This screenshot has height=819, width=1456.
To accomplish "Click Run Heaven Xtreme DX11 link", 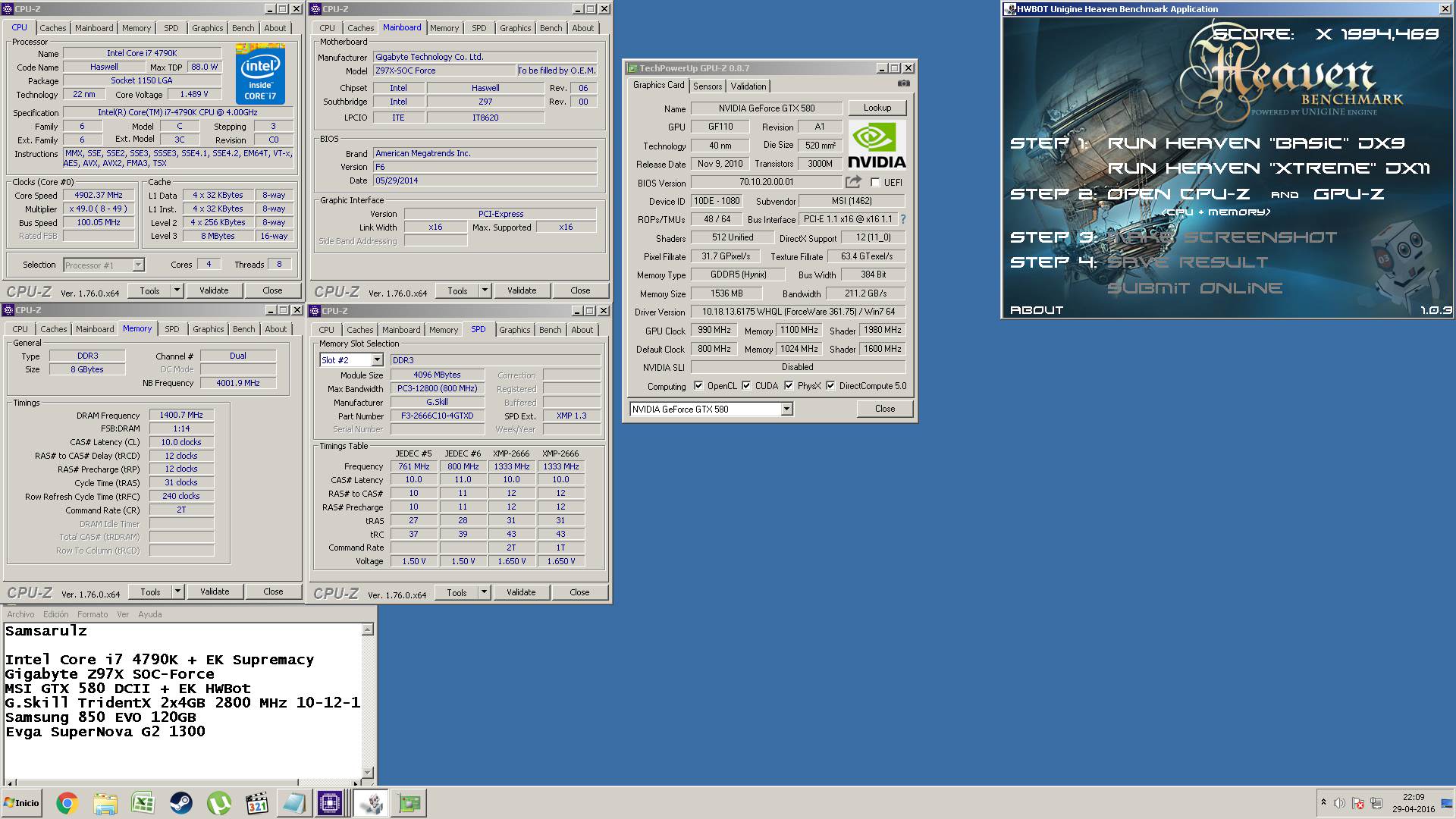I will pyautogui.click(x=1268, y=168).
